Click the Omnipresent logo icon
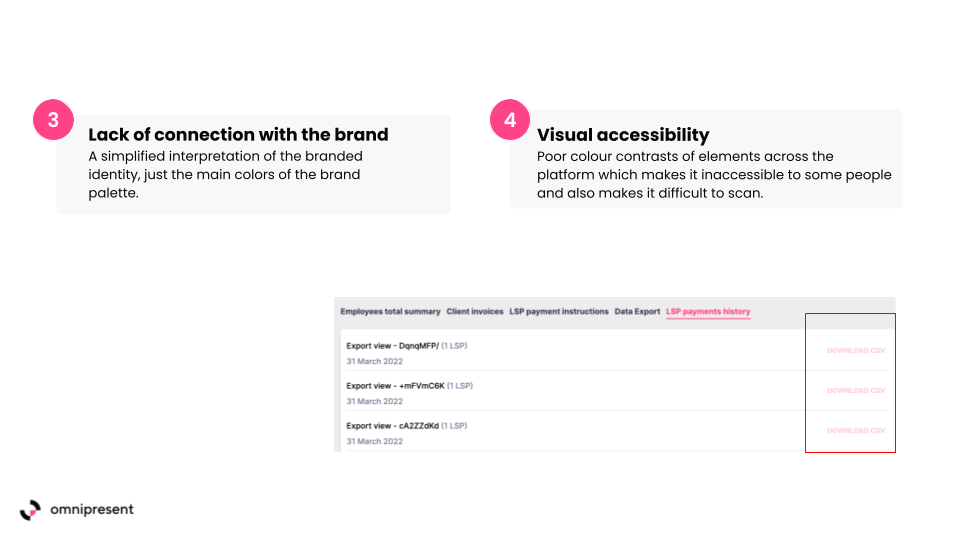960x540 pixels. [x=31, y=510]
